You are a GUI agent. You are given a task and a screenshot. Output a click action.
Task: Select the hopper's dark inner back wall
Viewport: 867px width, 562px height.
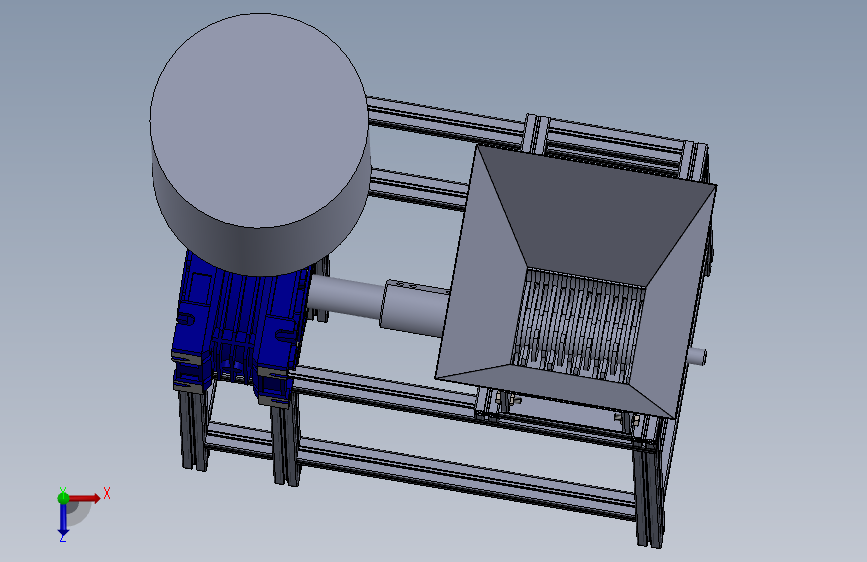(597, 216)
